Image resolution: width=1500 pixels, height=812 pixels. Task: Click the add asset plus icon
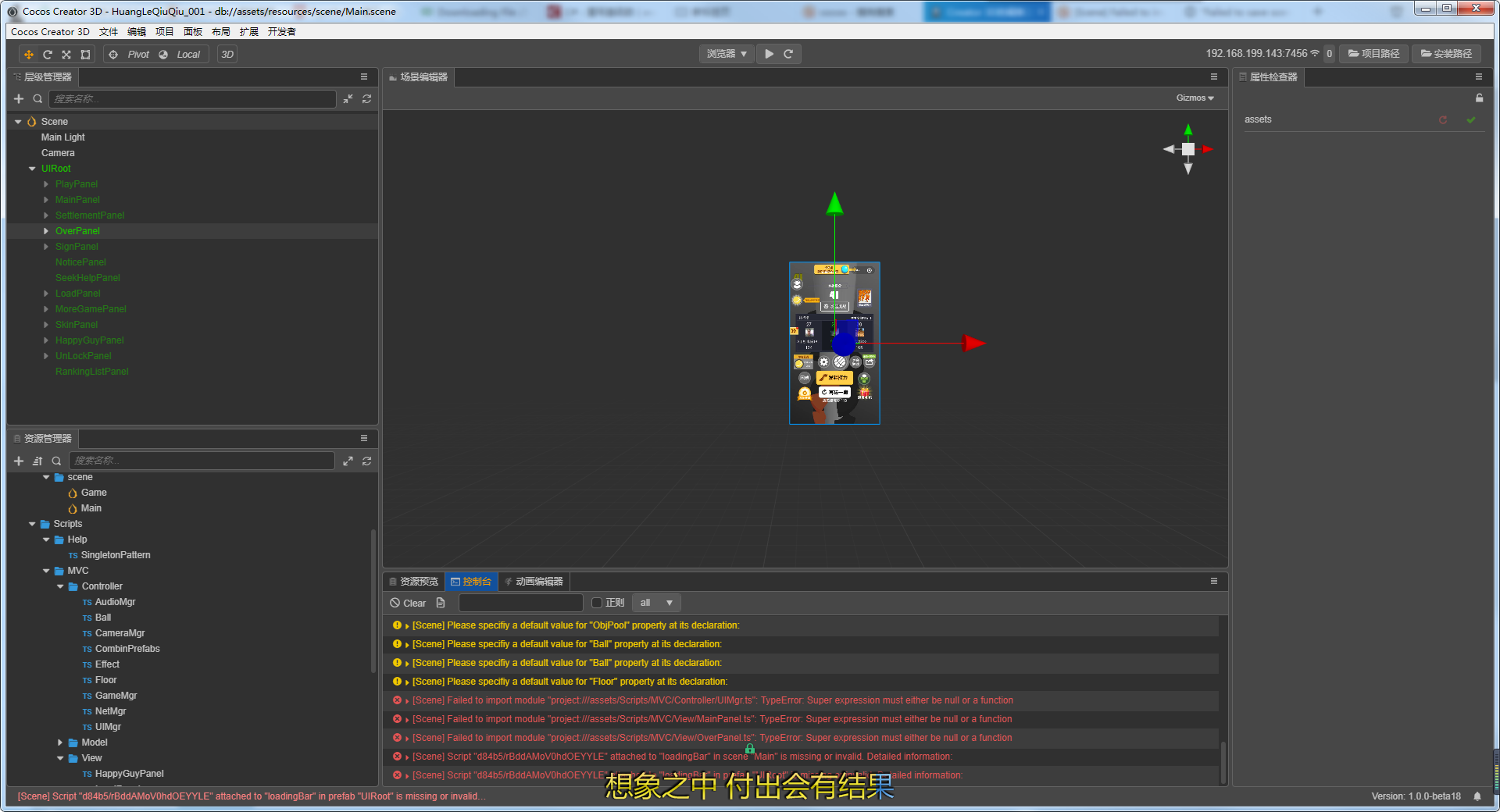[19, 461]
